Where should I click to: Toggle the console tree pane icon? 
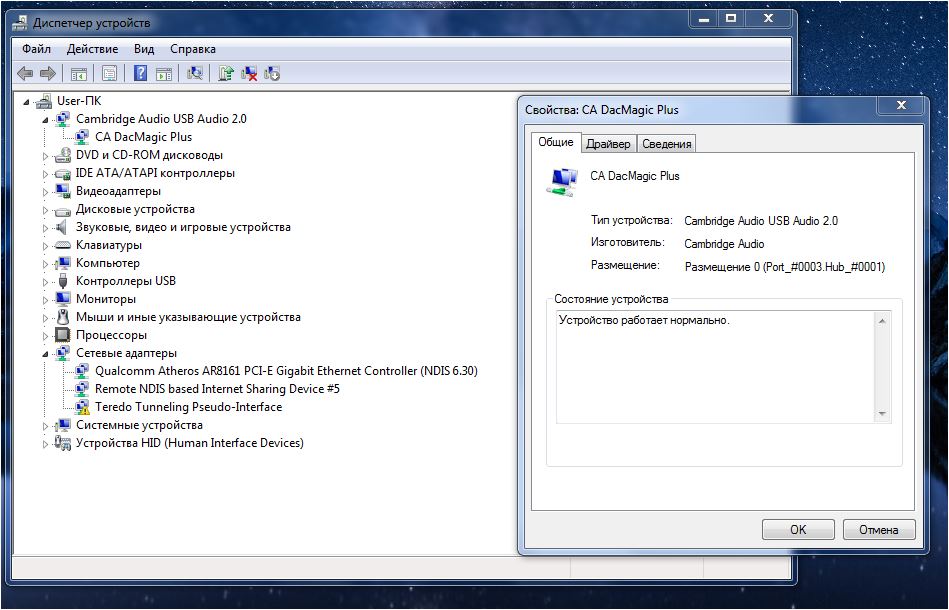pyautogui.click(x=78, y=73)
